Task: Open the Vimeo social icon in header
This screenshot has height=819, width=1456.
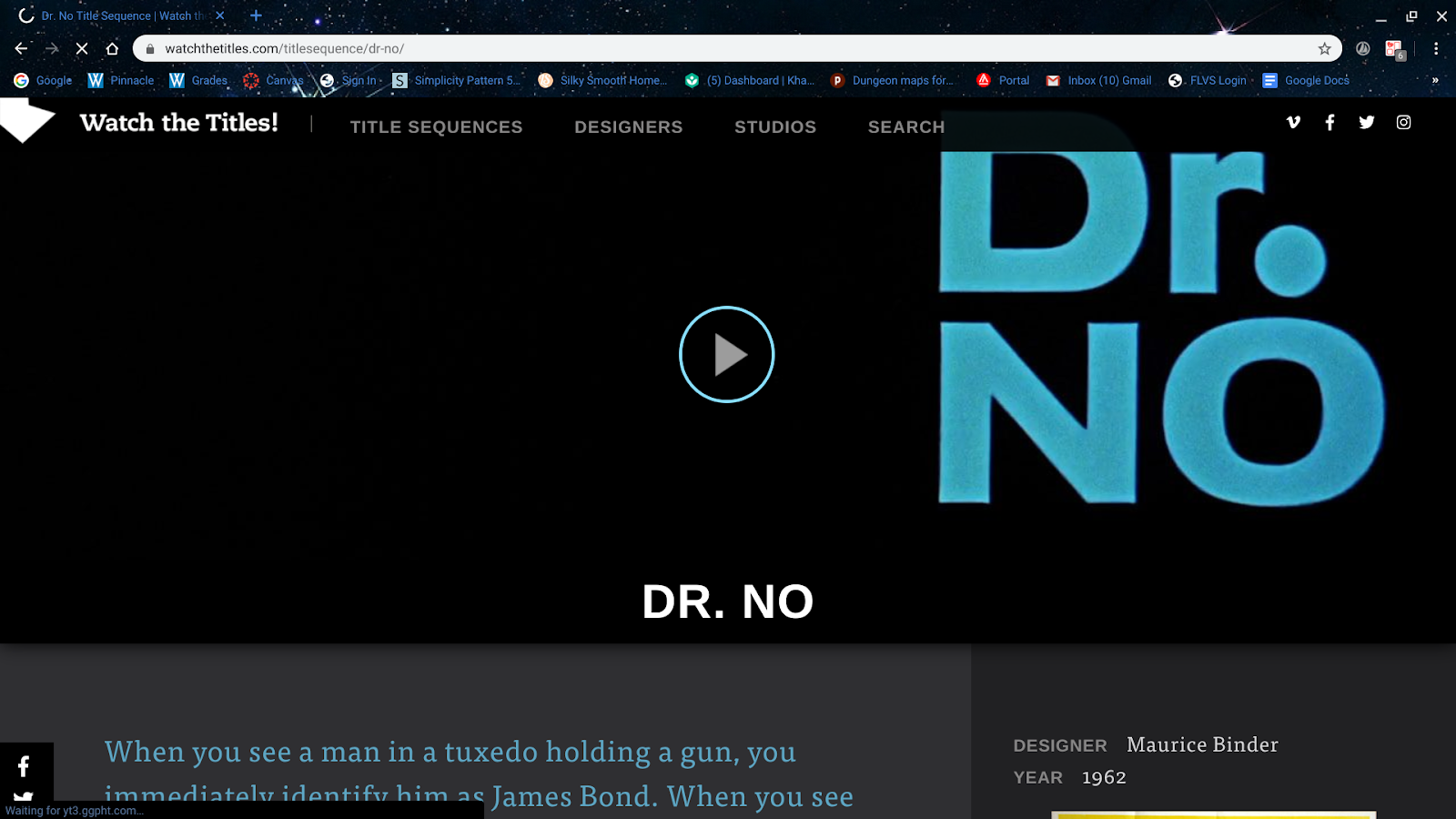Action: click(1293, 122)
